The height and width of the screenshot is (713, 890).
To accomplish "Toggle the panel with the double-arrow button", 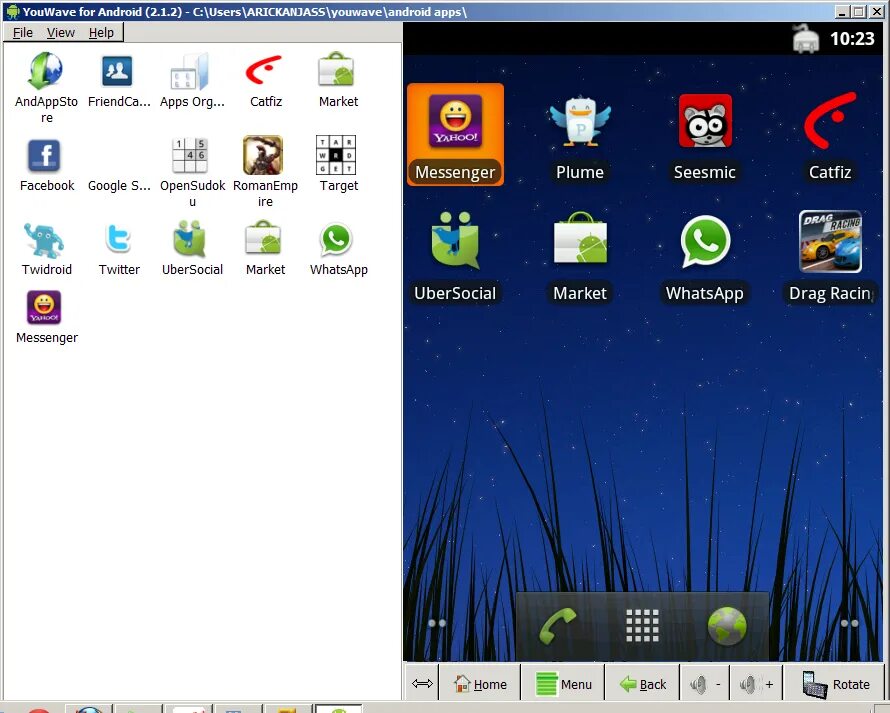I will pyautogui.click(x=422, y=684).
